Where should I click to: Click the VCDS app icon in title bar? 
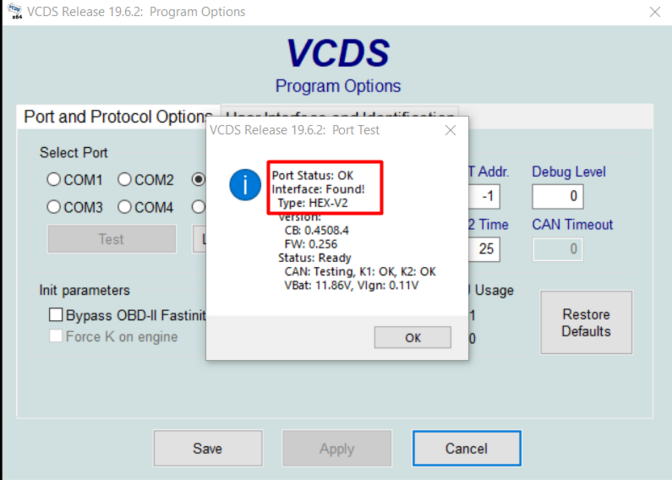tap(15, 11)
